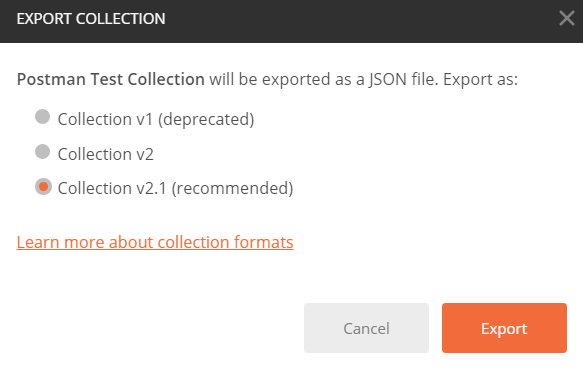The width and height of the screenshot is (583, 370).
Task: Choose the Collection v2 radio button
Action: point(42,152)
